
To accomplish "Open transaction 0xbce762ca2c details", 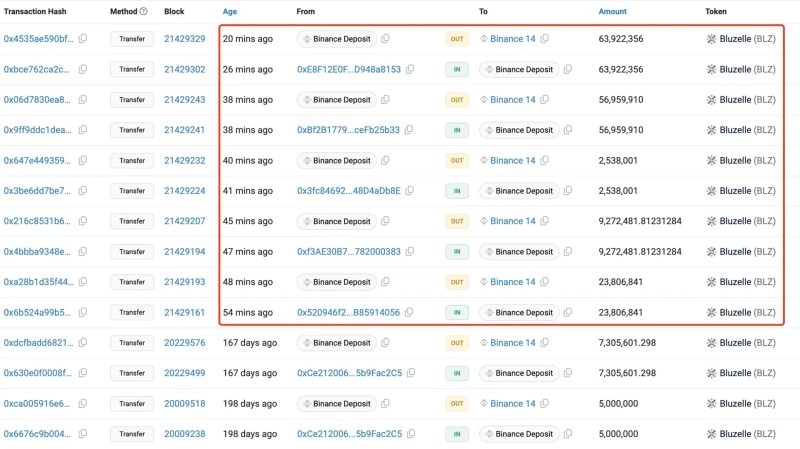I will (x=37, y=70).
